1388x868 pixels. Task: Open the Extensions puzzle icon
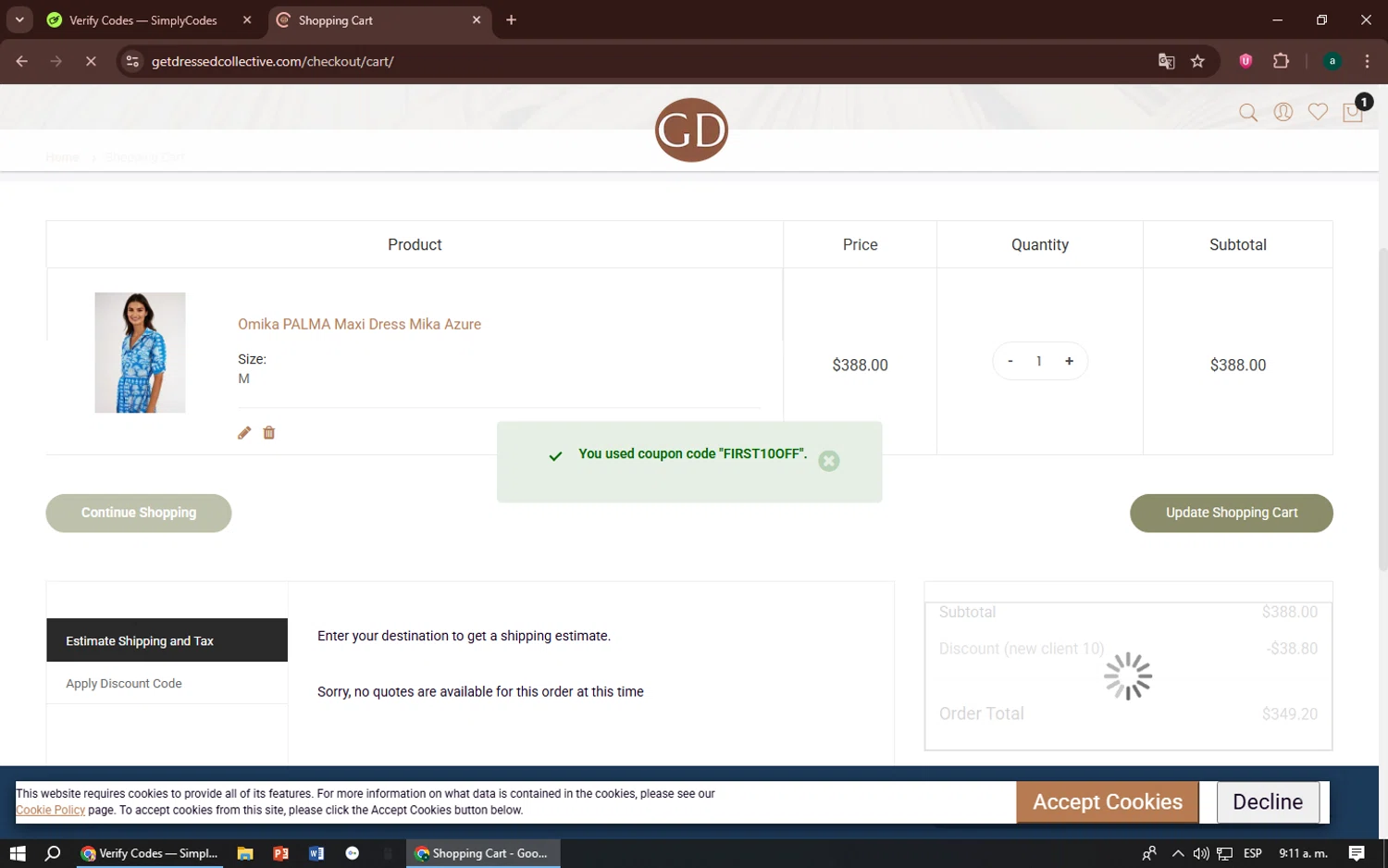tap(1281, 61)
